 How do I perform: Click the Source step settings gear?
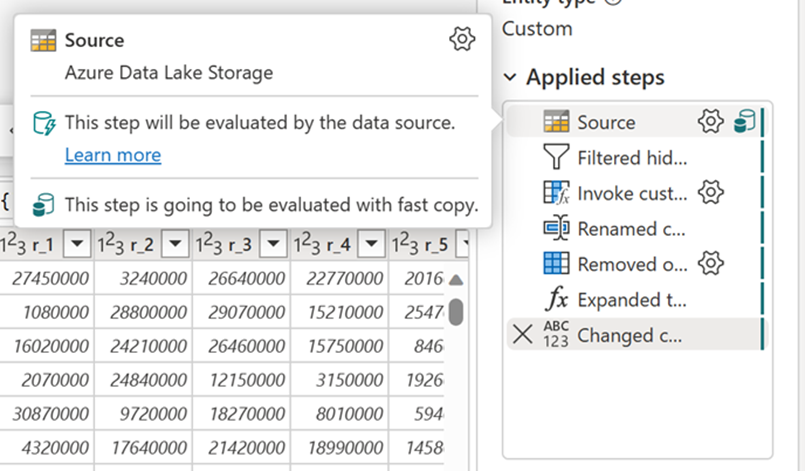709,122
